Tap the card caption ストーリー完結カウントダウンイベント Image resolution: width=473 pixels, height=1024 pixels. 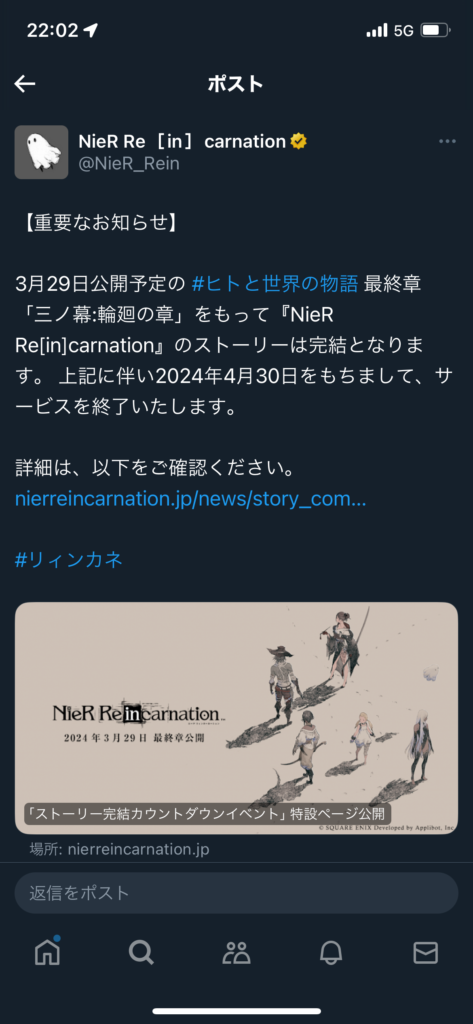point(208,814)
